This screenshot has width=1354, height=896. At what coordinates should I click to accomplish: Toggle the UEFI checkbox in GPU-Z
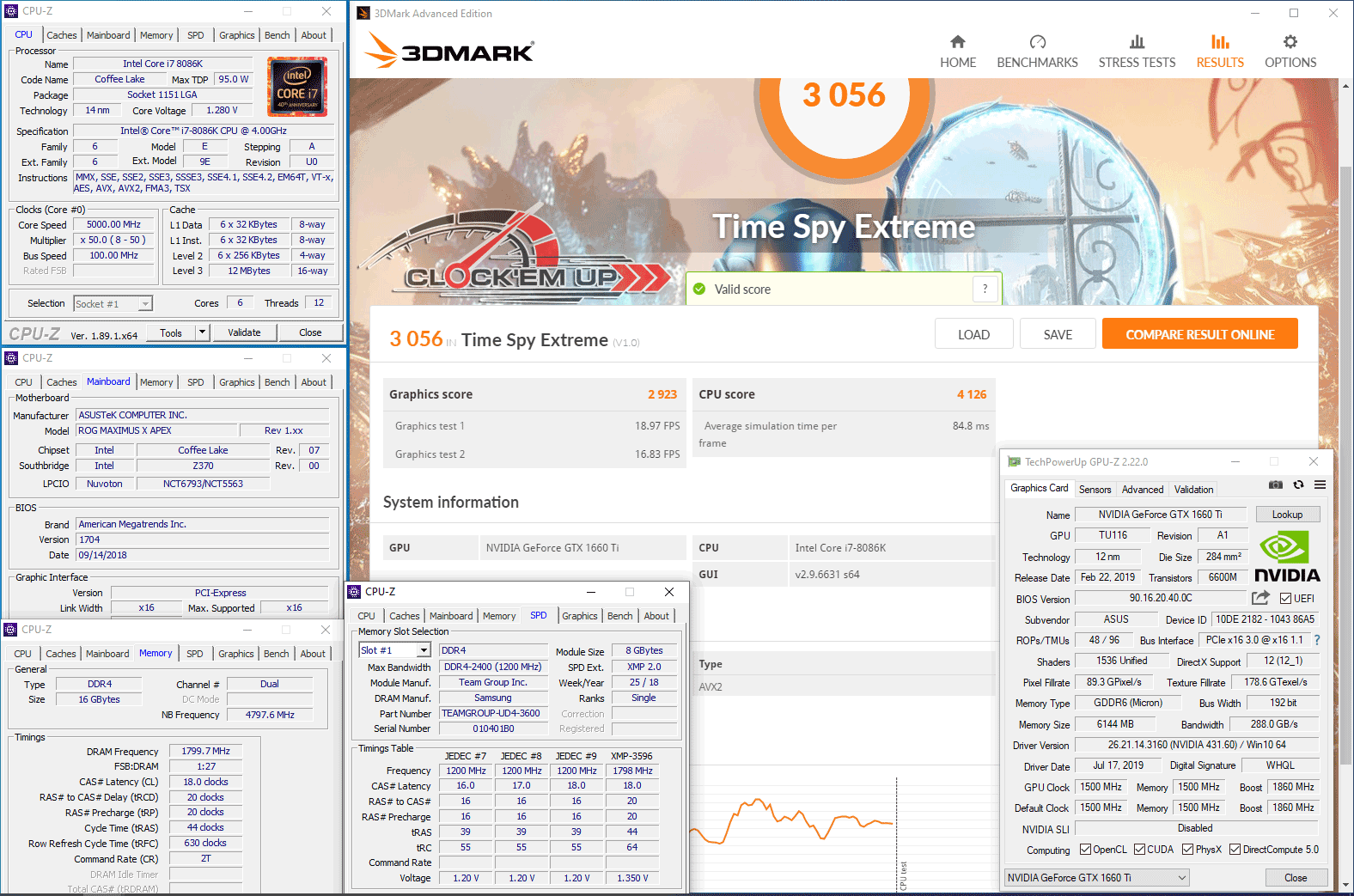coord(1286,599)
